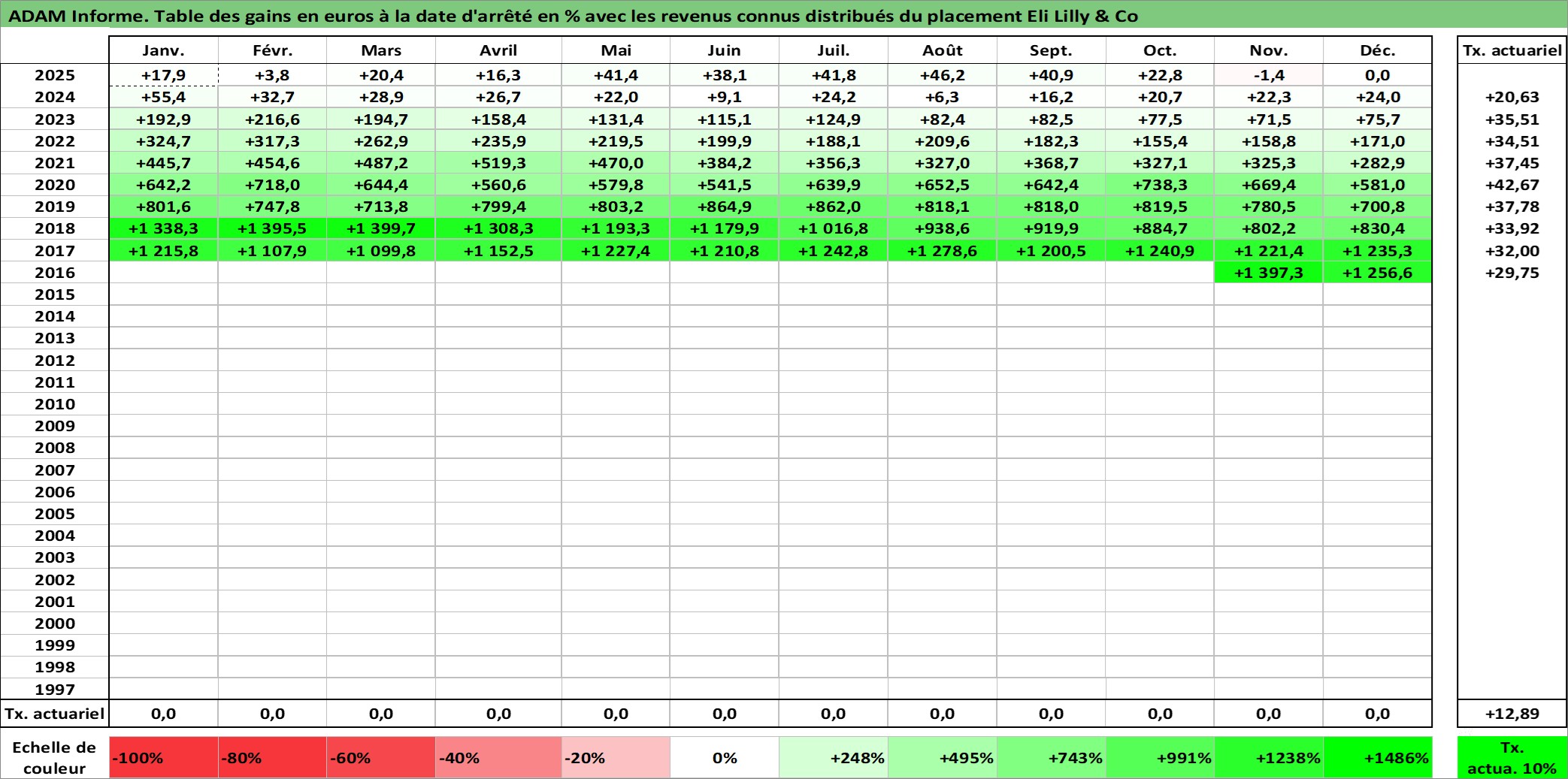This screenshot has width=1568, height=779.
Task: Click the -1,4 cell for Nov. 2025
Action: [x=1269, y=75]
